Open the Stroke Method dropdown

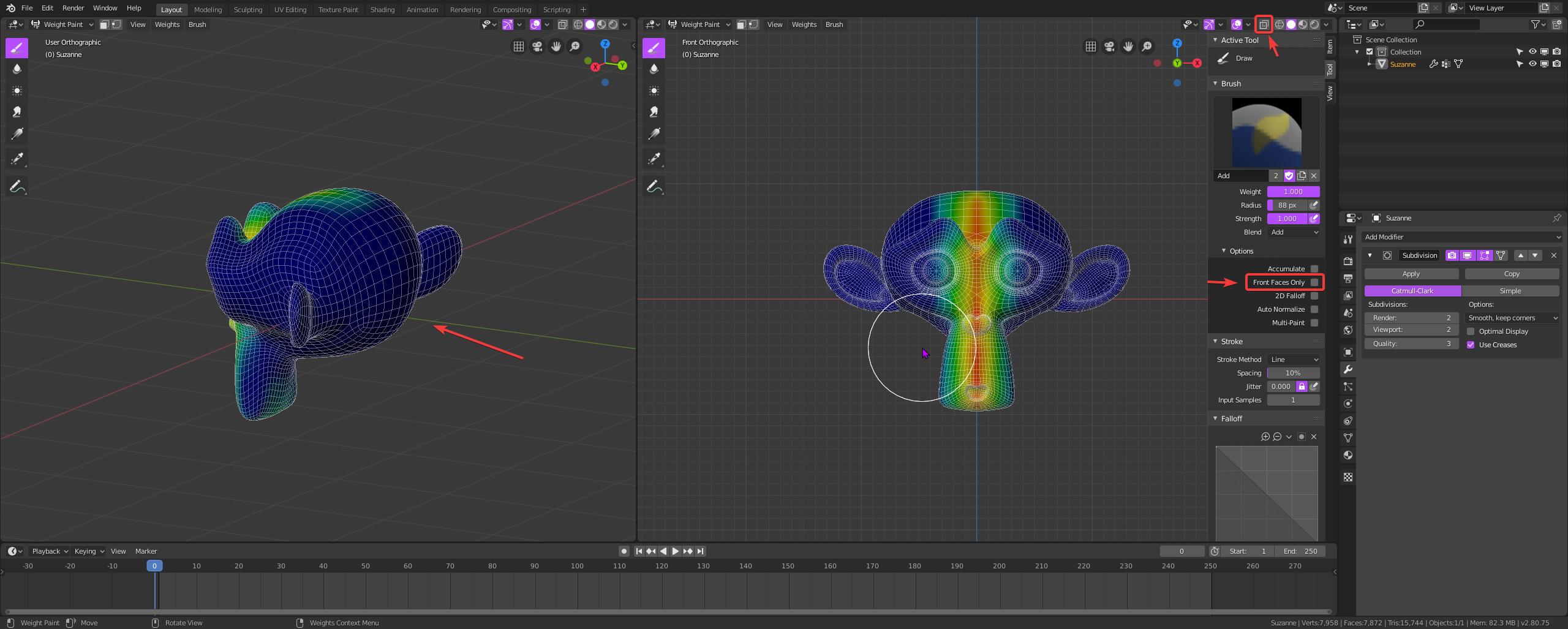[x=1293, y=360]
